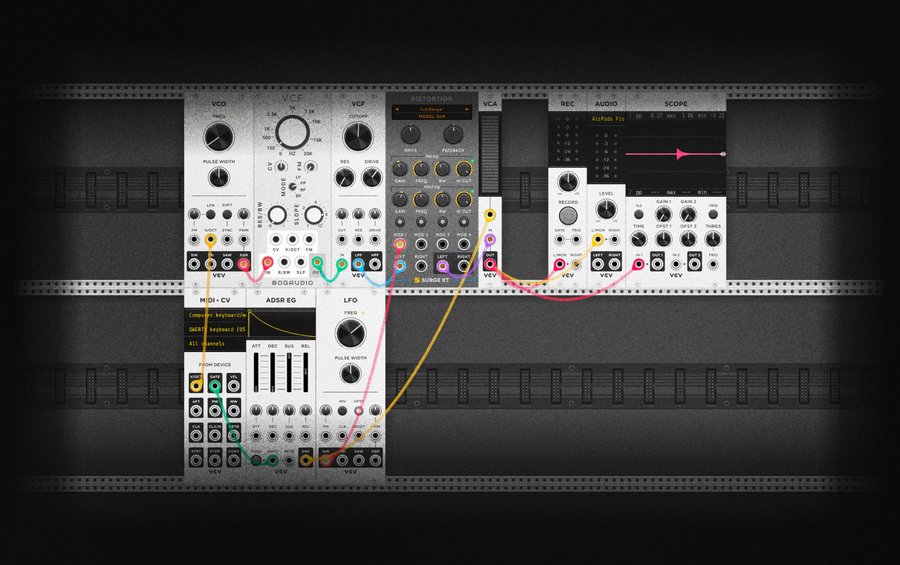Click the VCV VCF LPF output jack
This screenshot has height=565, width=900.
(358, 264)
